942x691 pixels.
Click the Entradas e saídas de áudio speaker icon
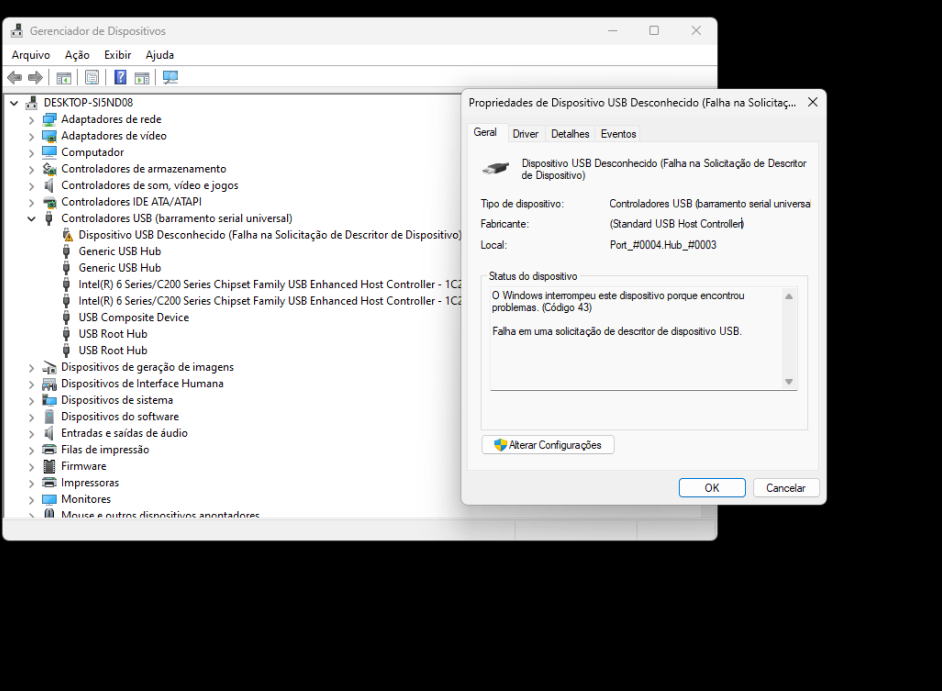(x=49, y=433)
